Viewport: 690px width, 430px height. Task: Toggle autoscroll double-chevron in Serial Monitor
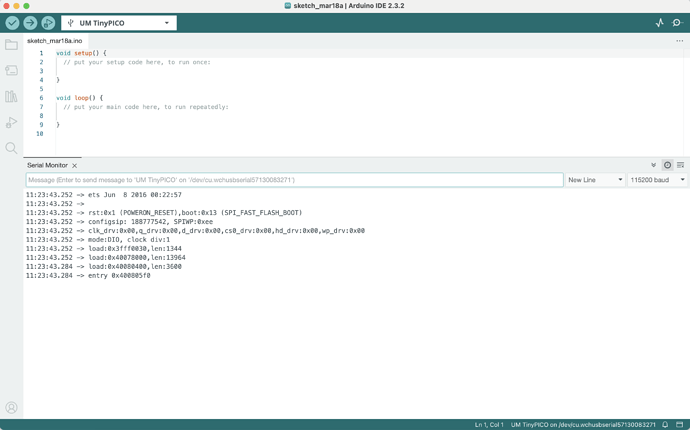[x=653, y=165]
